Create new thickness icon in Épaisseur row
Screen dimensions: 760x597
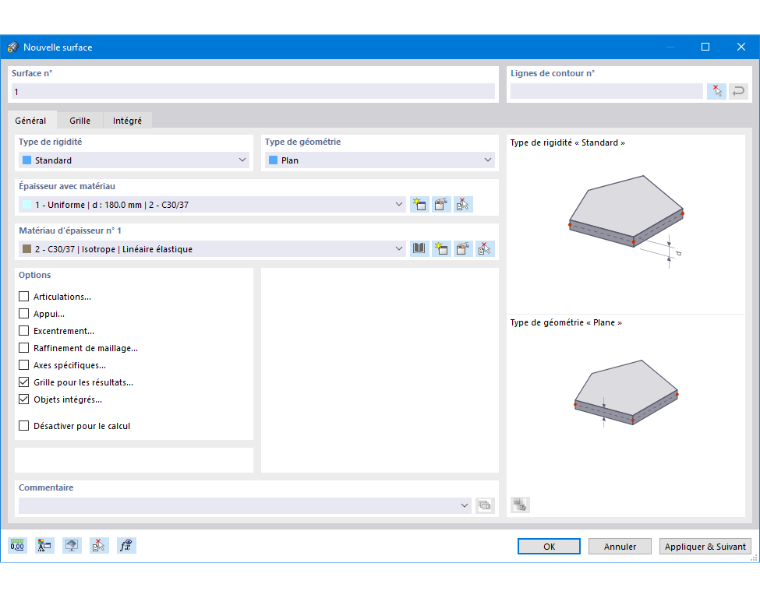tap(419, 204)
